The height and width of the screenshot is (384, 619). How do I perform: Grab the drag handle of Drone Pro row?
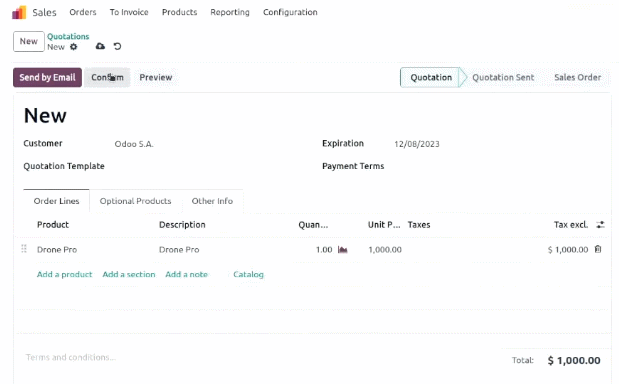pos(24,249)
